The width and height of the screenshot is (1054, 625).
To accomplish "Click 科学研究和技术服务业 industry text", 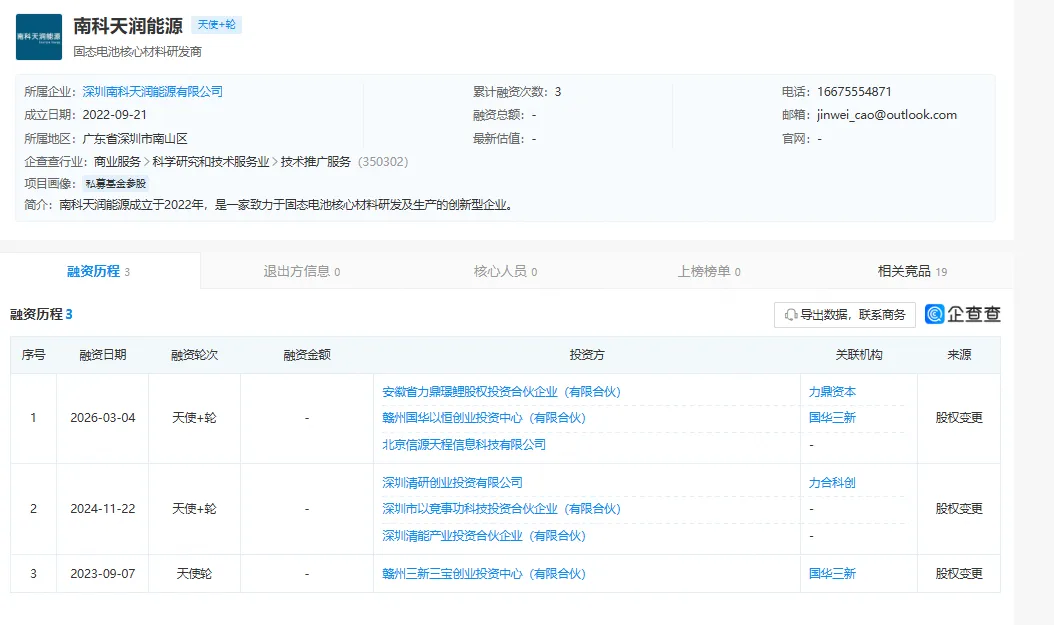I will [x=210, y=161].
